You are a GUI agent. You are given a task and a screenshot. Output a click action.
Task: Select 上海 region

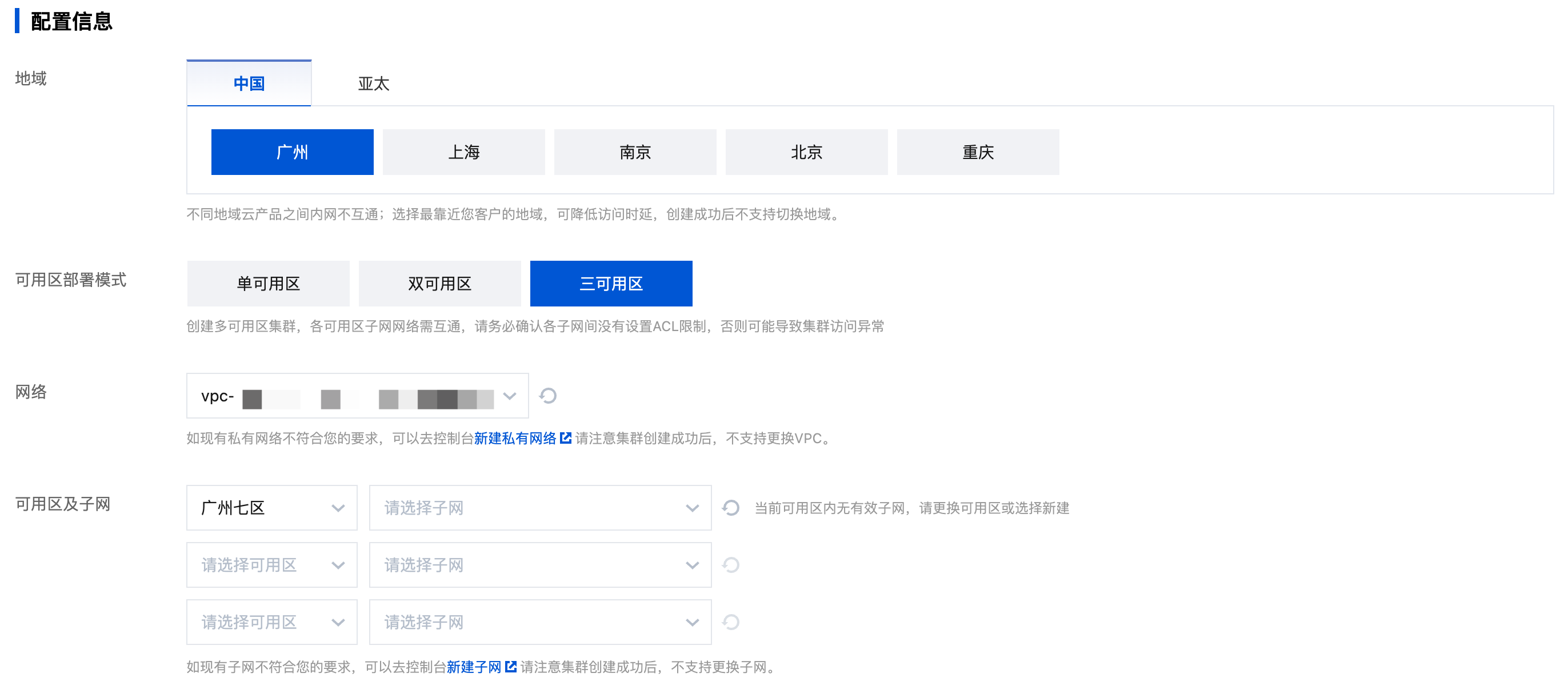point(464,152)
